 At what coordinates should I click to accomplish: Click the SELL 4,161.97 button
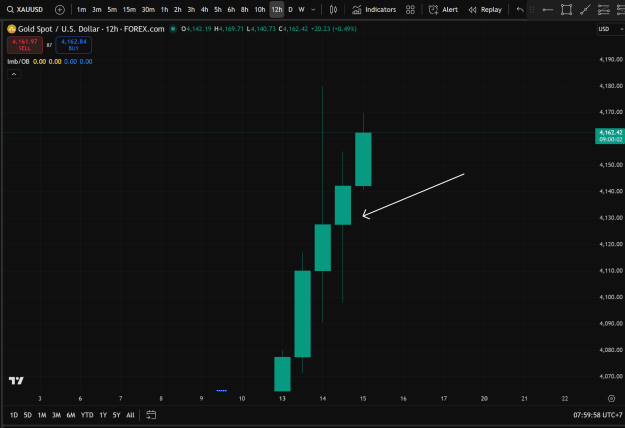click(25, 45)
